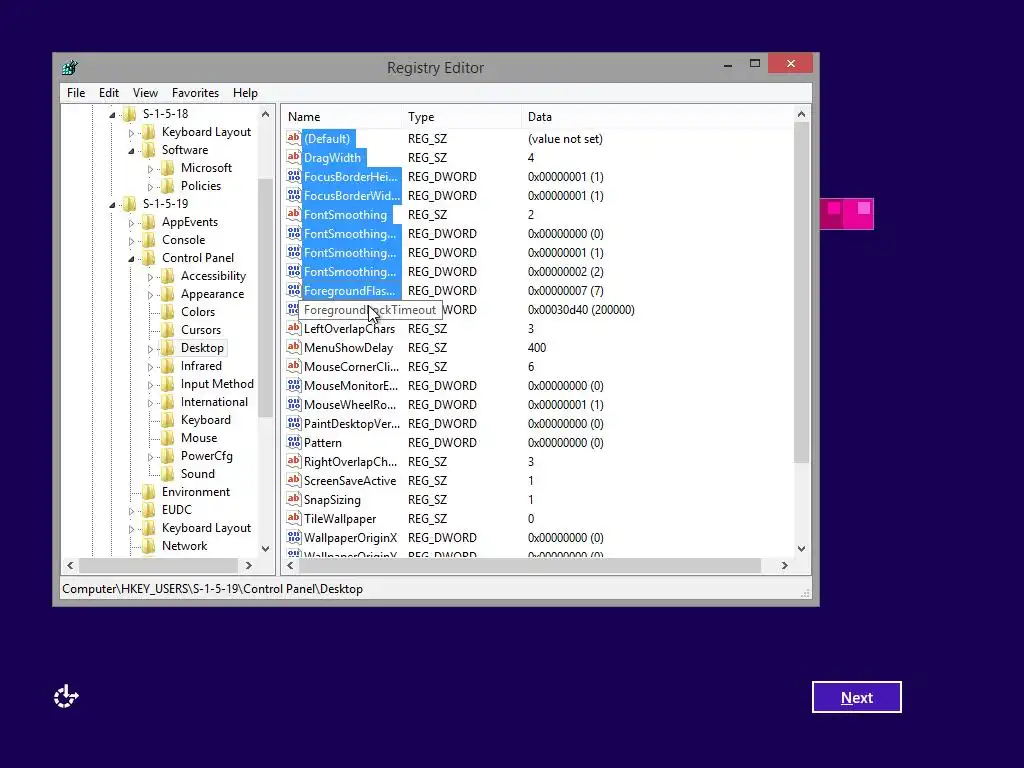Click the string icon beside ScreenSaveActive
Viewport: 1024px width, 768px height.
click(294, 479)
